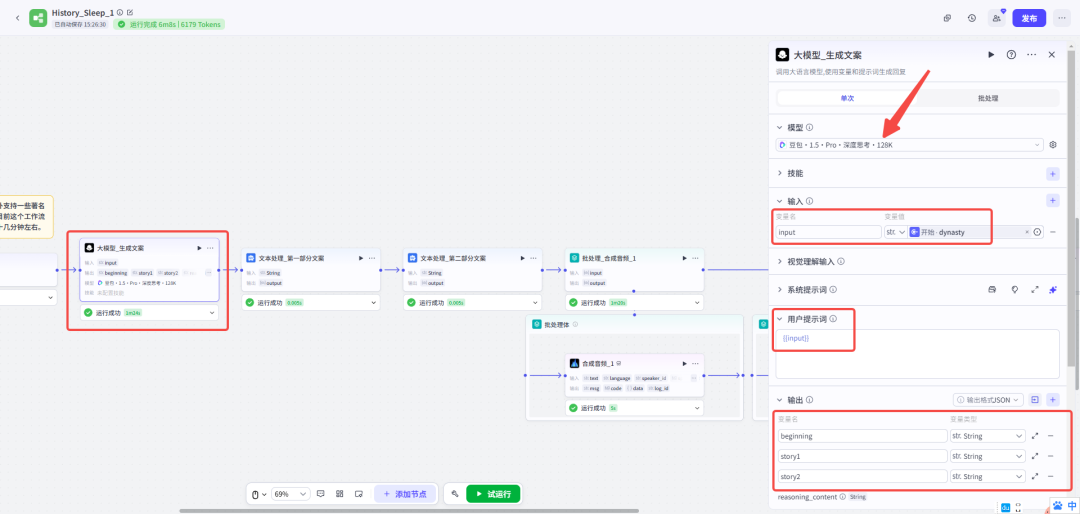This screenshot has height=514, width=1080.
Task: Open the 豆包 1.5 Pro model dropdown
Action: tap(909, 145)
